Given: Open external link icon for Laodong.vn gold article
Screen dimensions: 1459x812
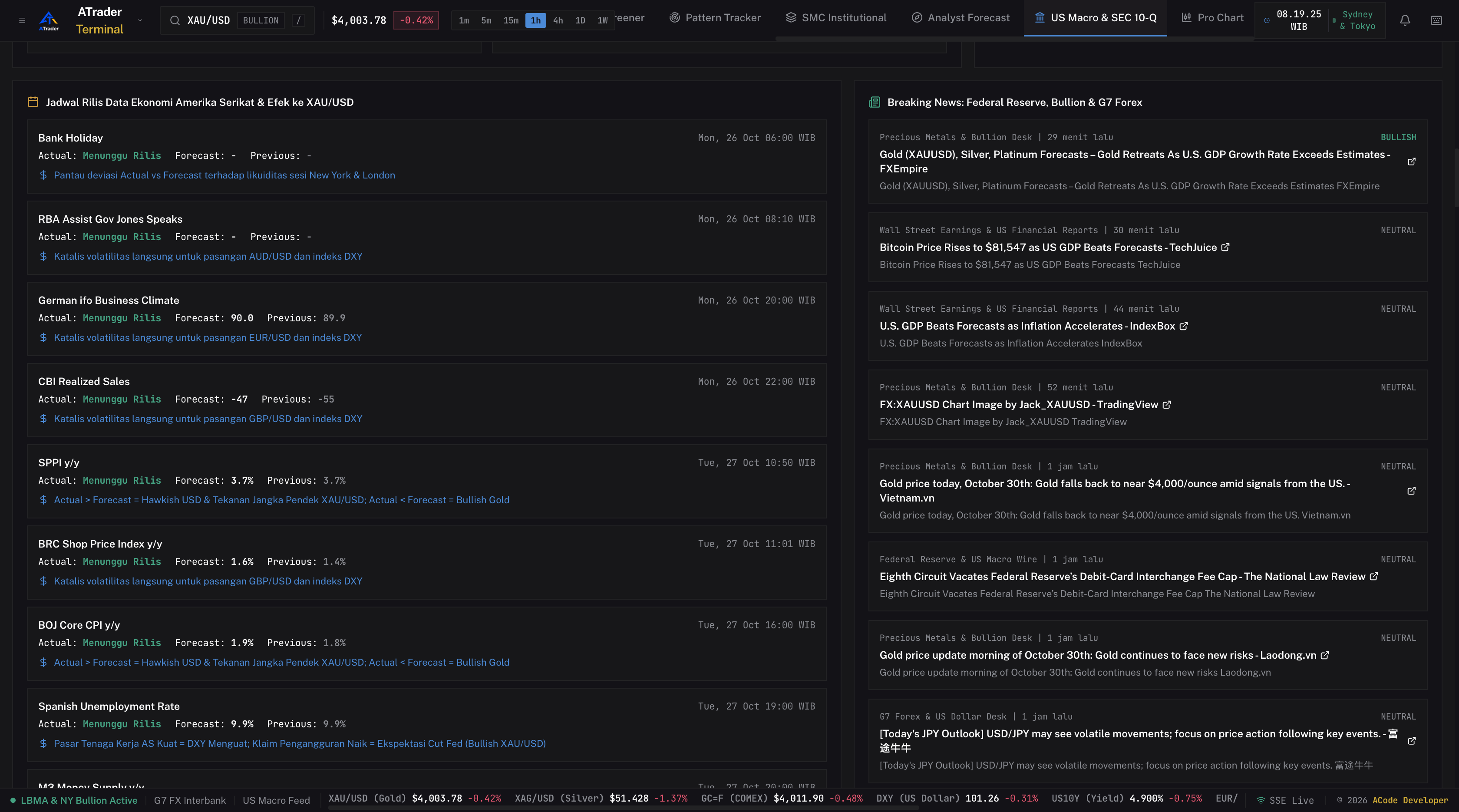Looking at the screenshot, I should tap(1324, 655).
